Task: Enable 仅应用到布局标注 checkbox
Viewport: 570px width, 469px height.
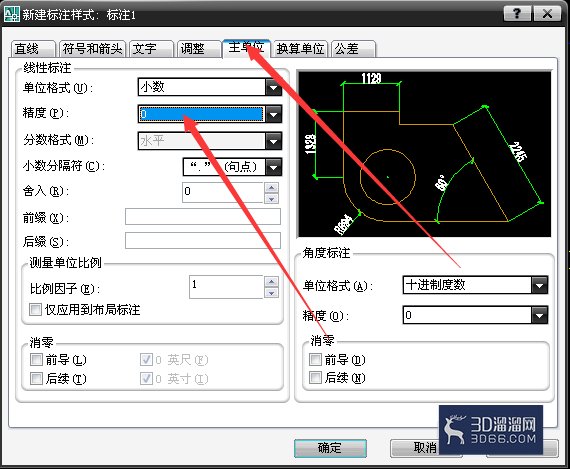Action: (x=36, y=310)
